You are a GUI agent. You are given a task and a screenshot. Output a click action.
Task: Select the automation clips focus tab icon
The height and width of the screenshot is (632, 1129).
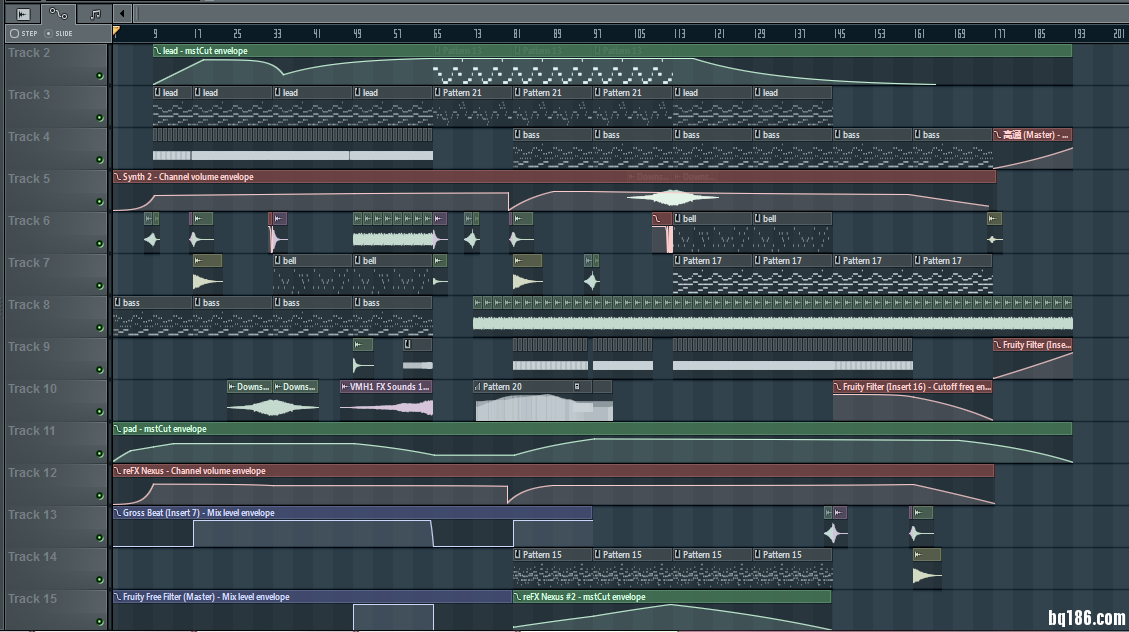point(59,14)
